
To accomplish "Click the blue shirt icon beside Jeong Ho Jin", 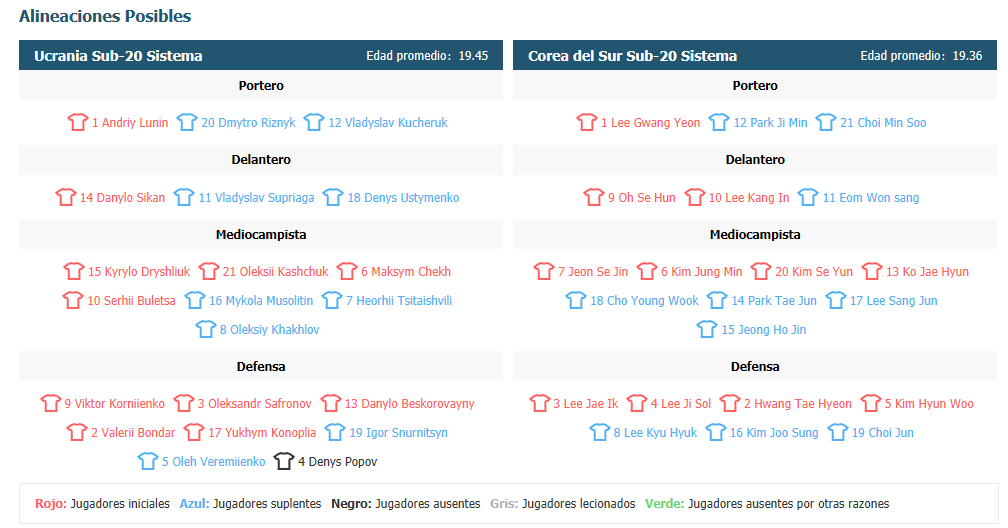I will pyautogui.click(x=707, y=329).
